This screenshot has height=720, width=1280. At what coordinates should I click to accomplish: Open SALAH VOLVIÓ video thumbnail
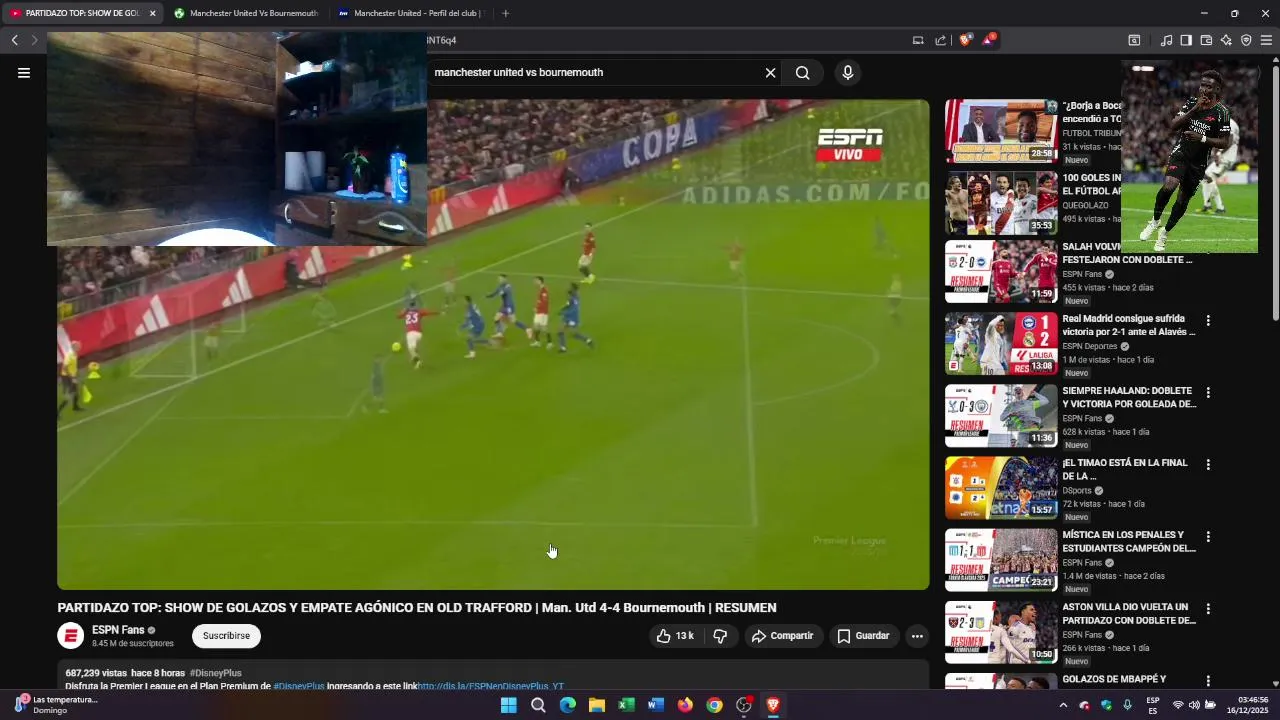click(x=1001, y=271)
